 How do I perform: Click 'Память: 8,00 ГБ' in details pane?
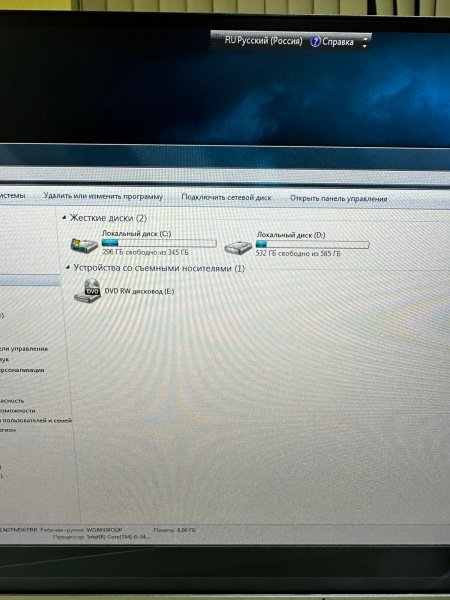point(174,530)
